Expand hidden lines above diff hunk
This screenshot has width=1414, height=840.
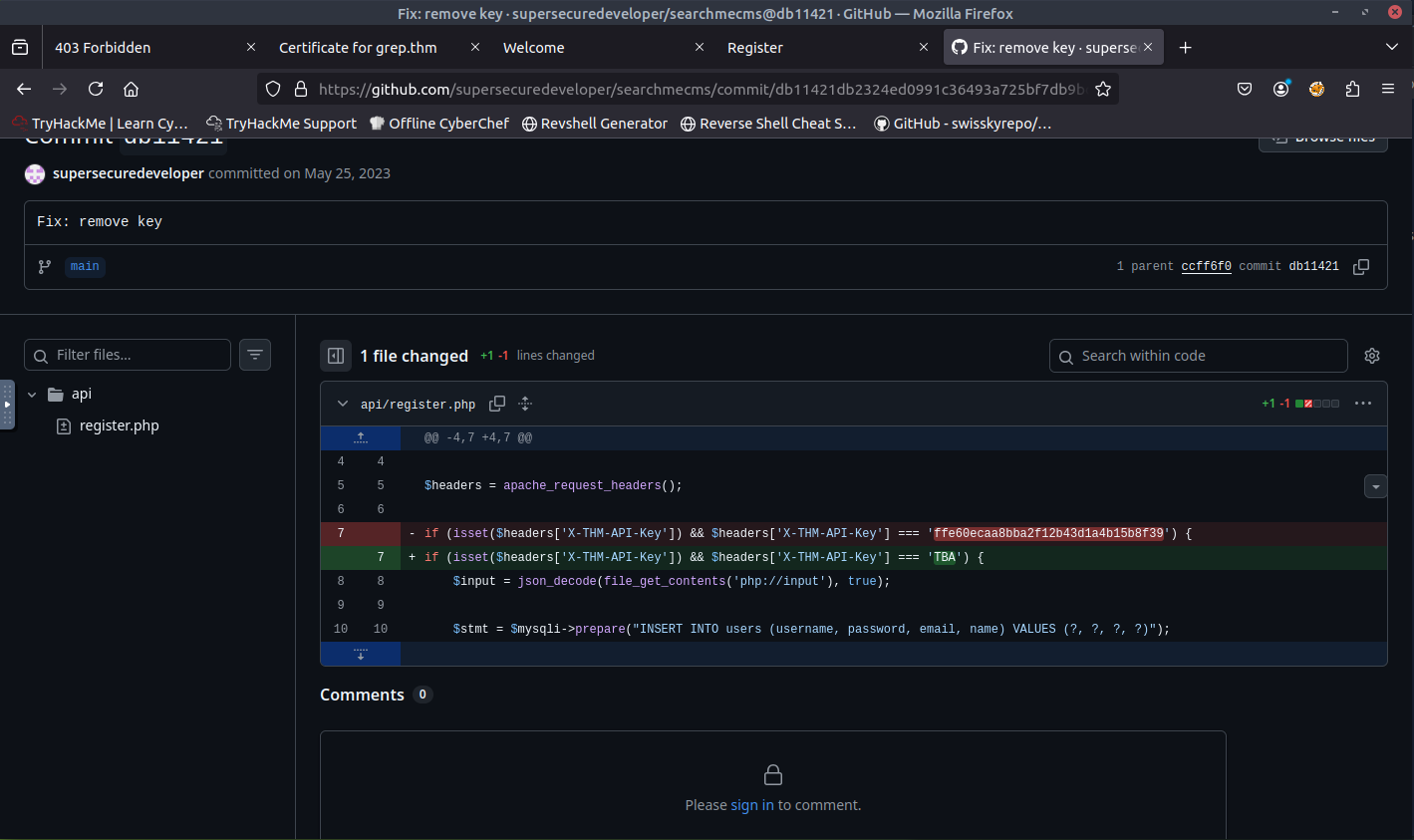[x=361, y=437]
